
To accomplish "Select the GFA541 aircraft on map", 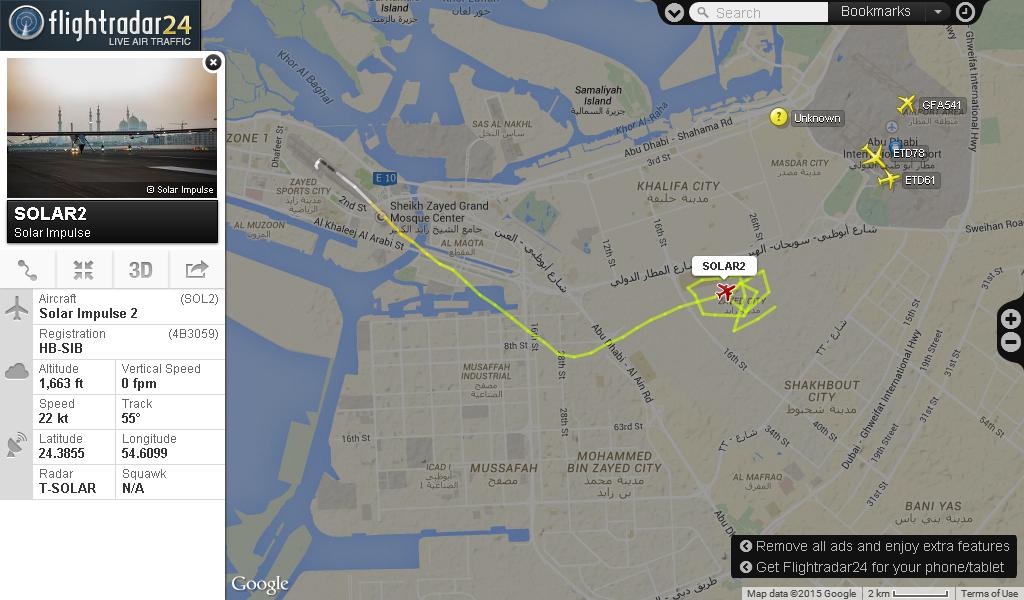I will point(906,103).
